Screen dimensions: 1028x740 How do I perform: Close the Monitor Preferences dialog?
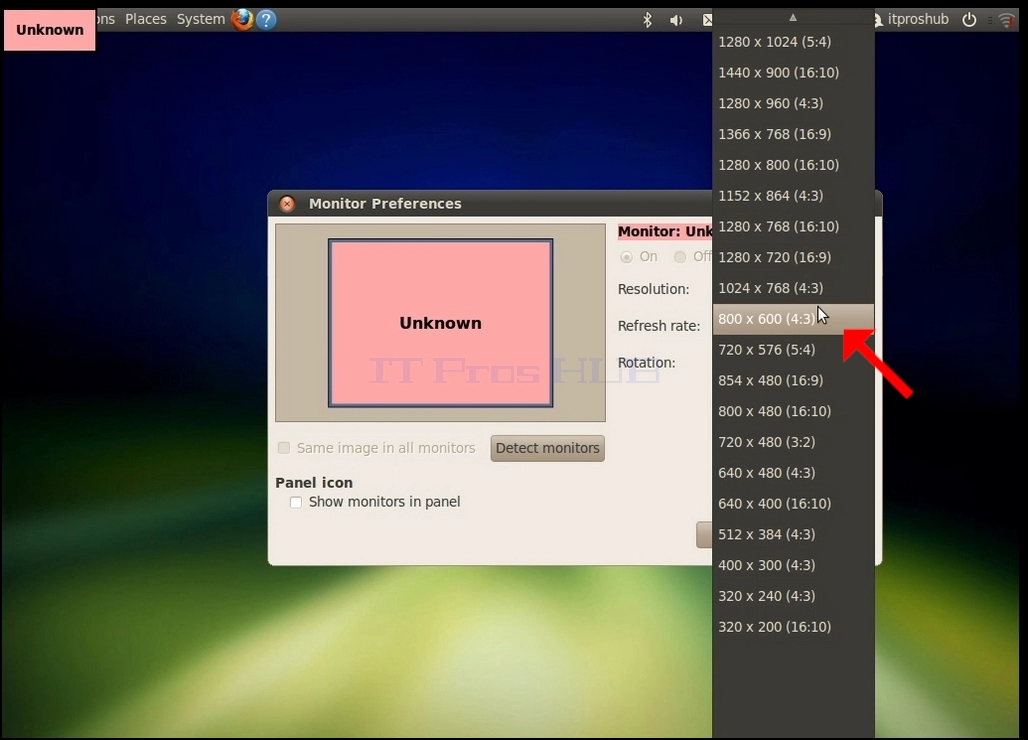287,204
